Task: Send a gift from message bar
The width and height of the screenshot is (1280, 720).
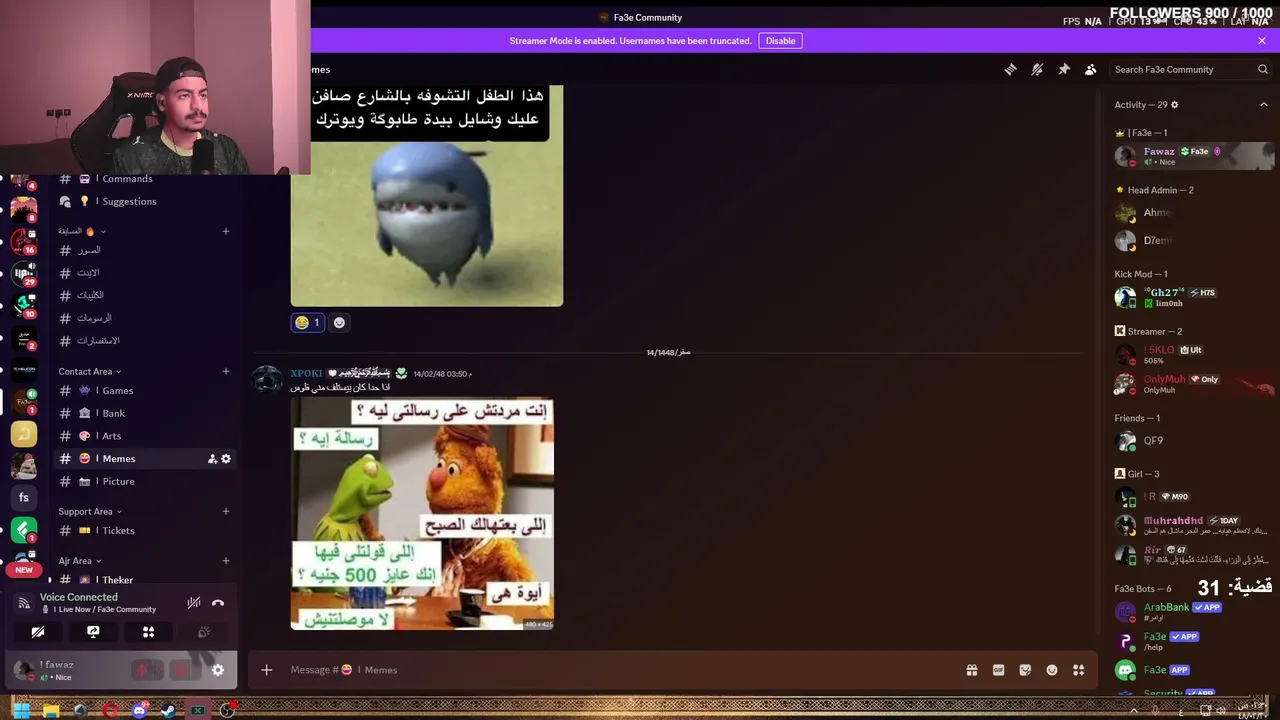Action: 971,670
